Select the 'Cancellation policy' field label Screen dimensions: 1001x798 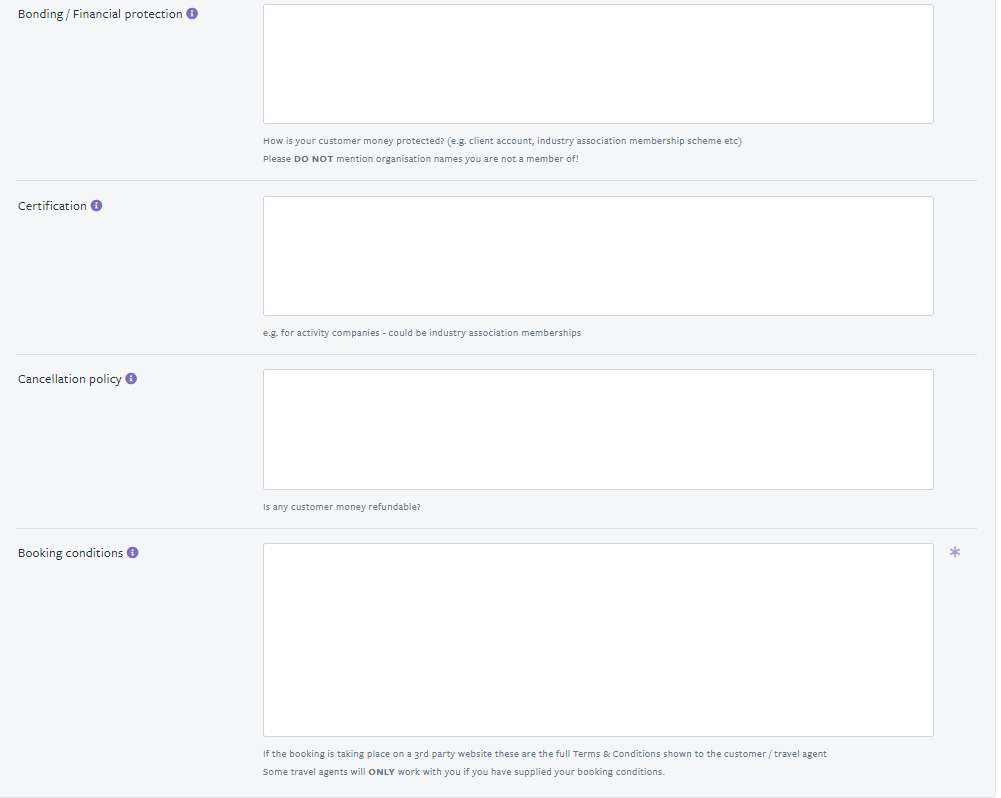[70, 379]
